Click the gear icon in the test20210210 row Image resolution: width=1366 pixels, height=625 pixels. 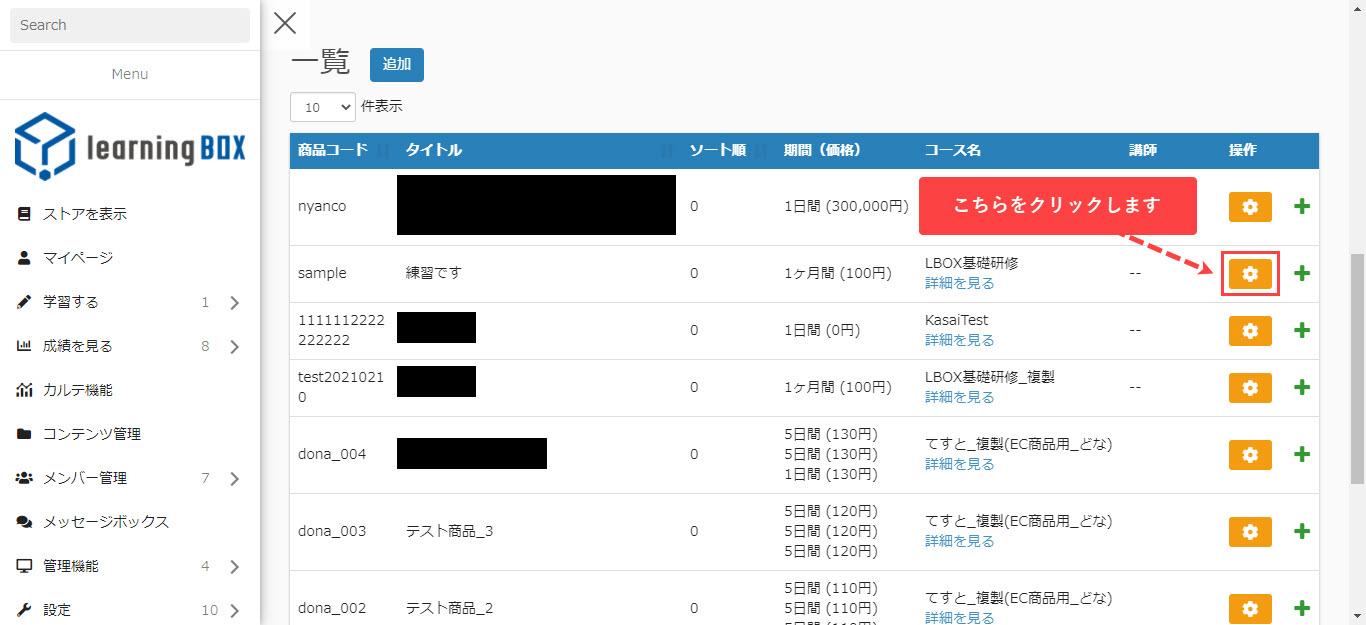[1249, 388]
